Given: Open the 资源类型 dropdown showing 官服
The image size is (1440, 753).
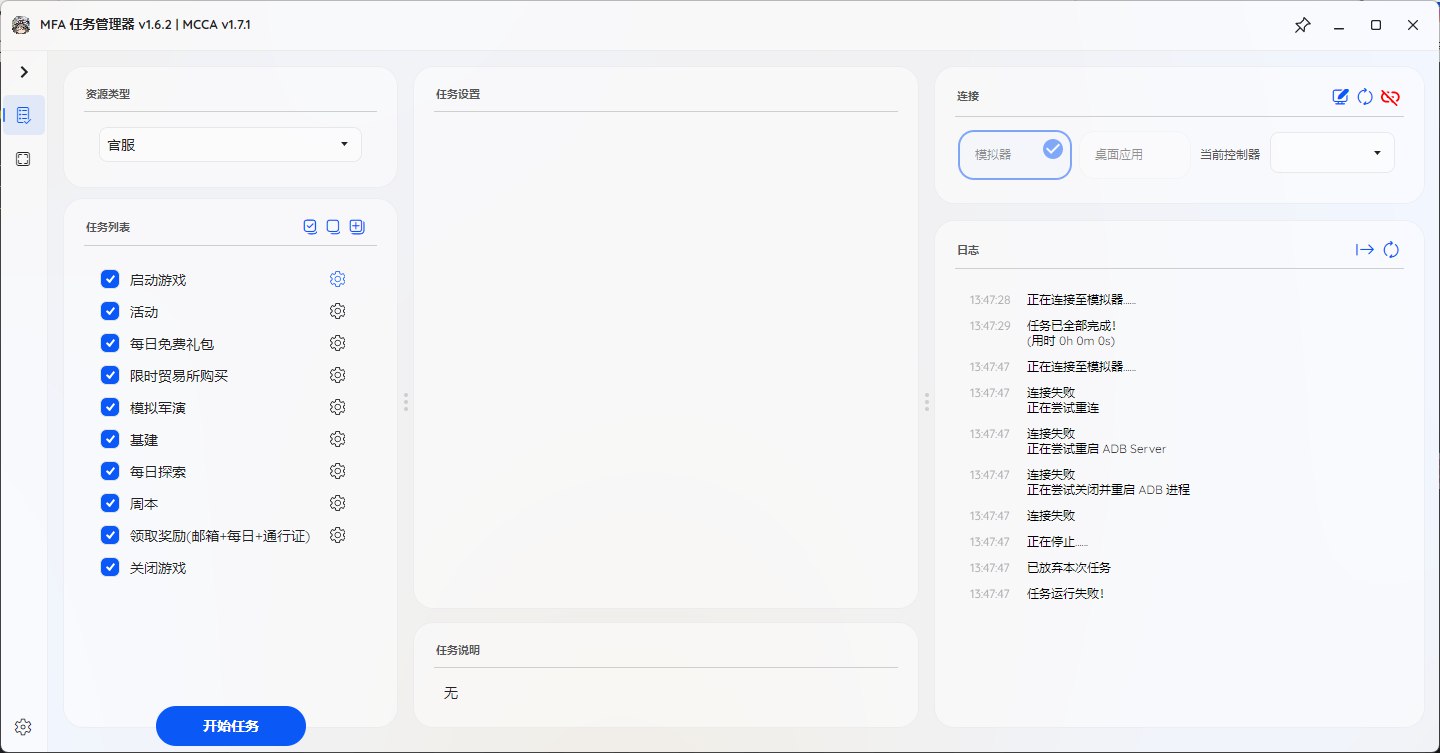Looking at the screenshot, I should coord(230,144).
